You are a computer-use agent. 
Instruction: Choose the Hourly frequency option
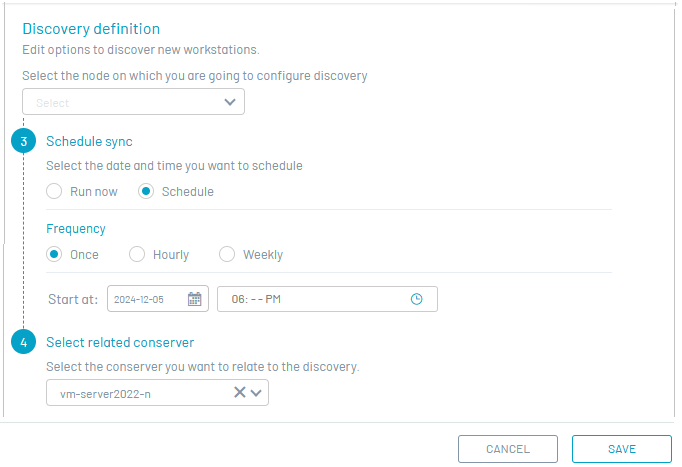(138, 254)
